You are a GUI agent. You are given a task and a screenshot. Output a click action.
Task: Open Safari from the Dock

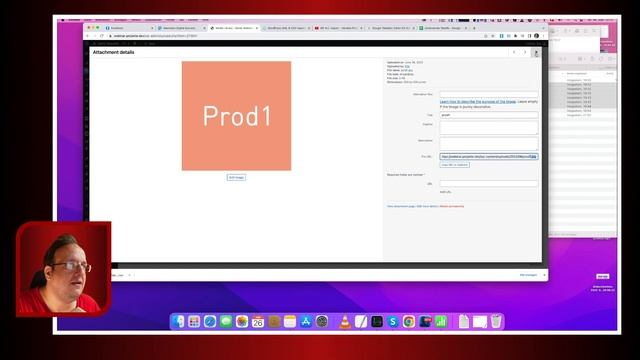tap(210, 322)
